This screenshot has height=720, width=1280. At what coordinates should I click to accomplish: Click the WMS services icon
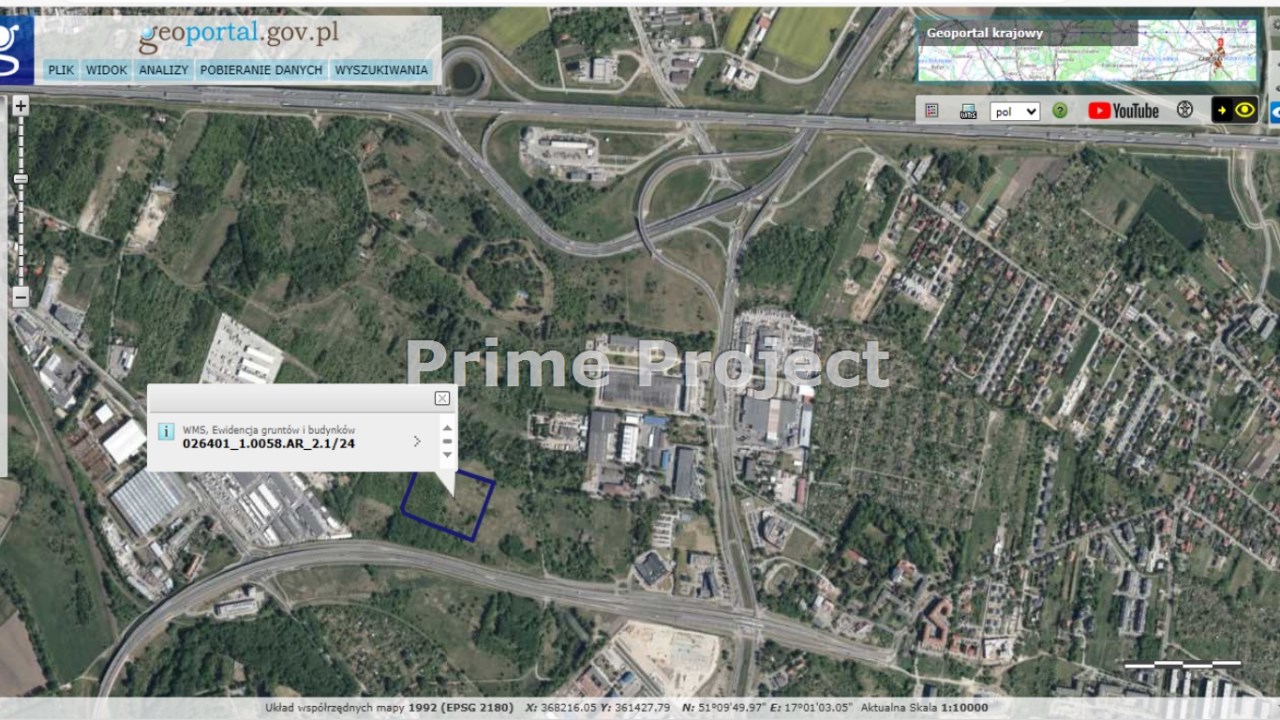tap(968, 111)
